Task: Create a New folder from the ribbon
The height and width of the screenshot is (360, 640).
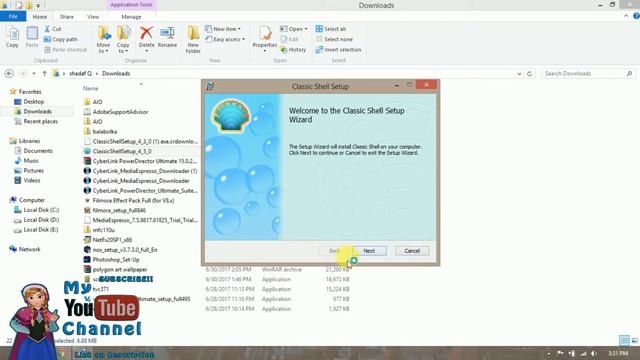Action: pos(193,39)
